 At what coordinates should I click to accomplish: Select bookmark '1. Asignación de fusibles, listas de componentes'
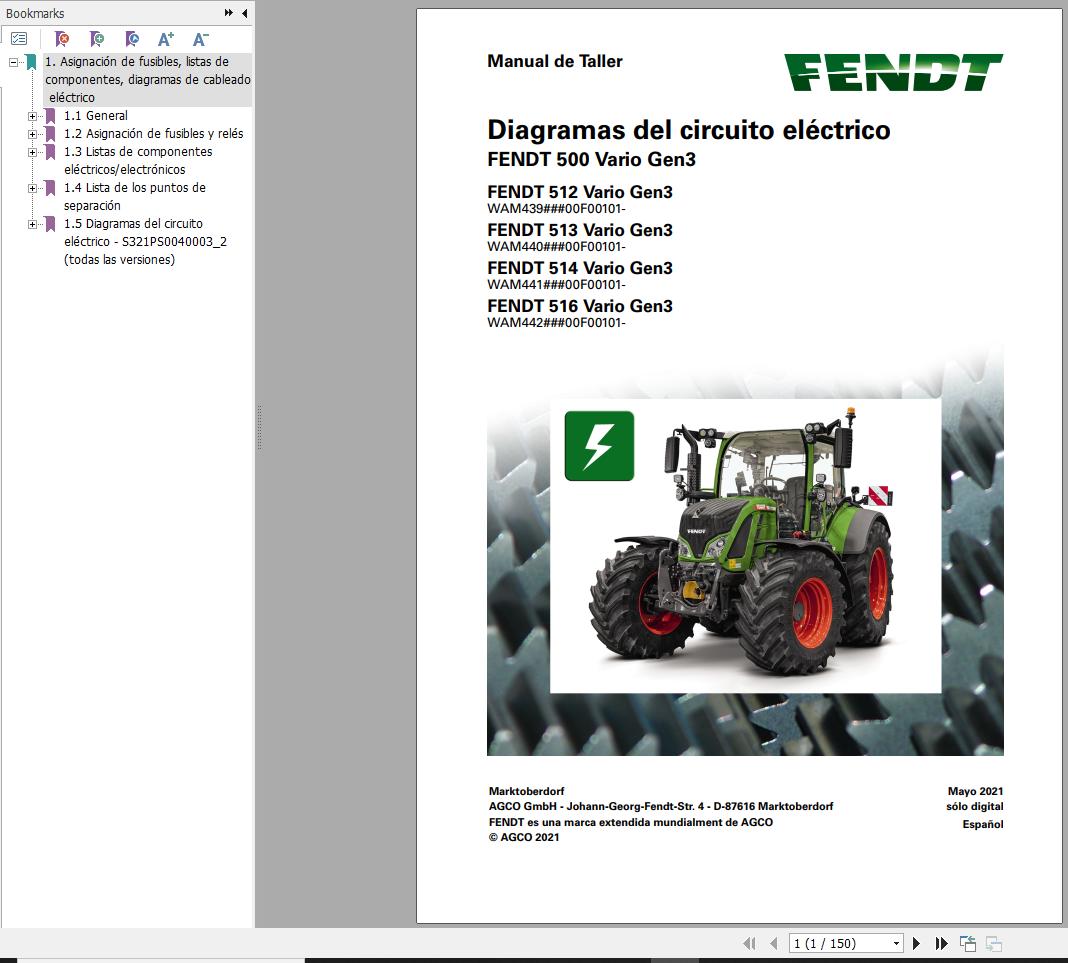147,80
